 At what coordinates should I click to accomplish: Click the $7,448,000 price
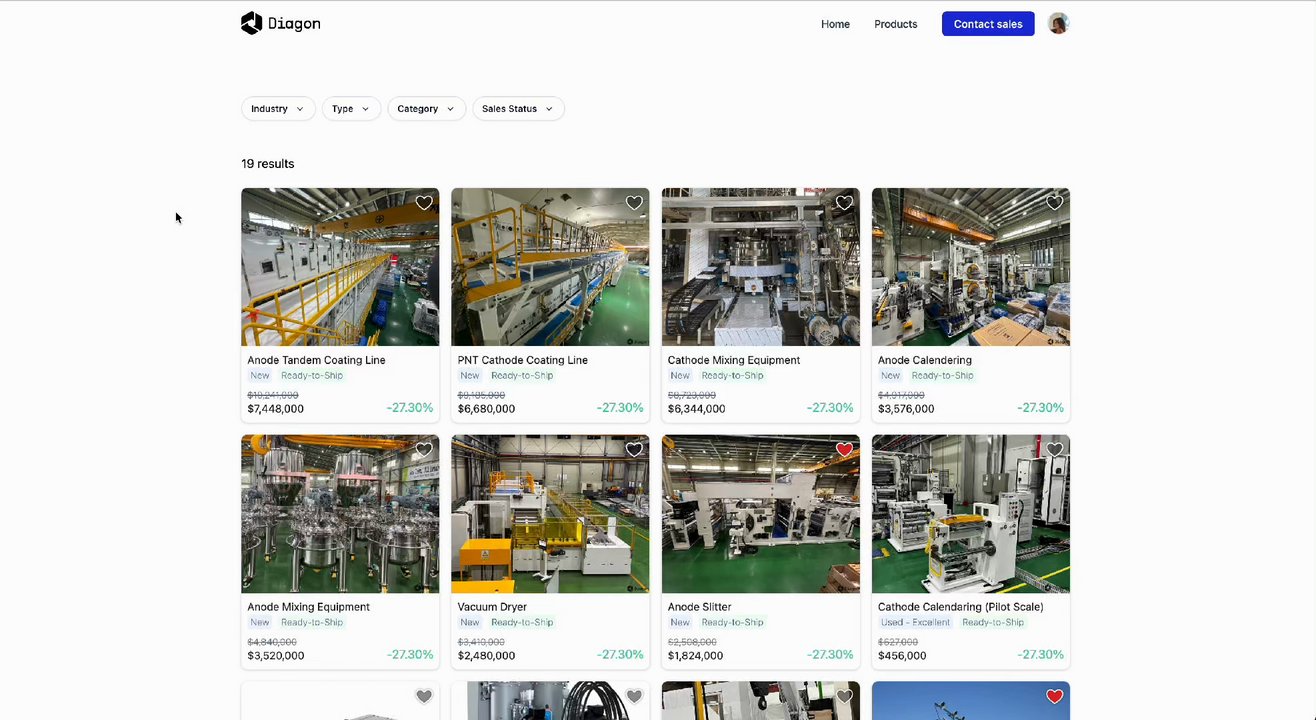coord(276,409)
